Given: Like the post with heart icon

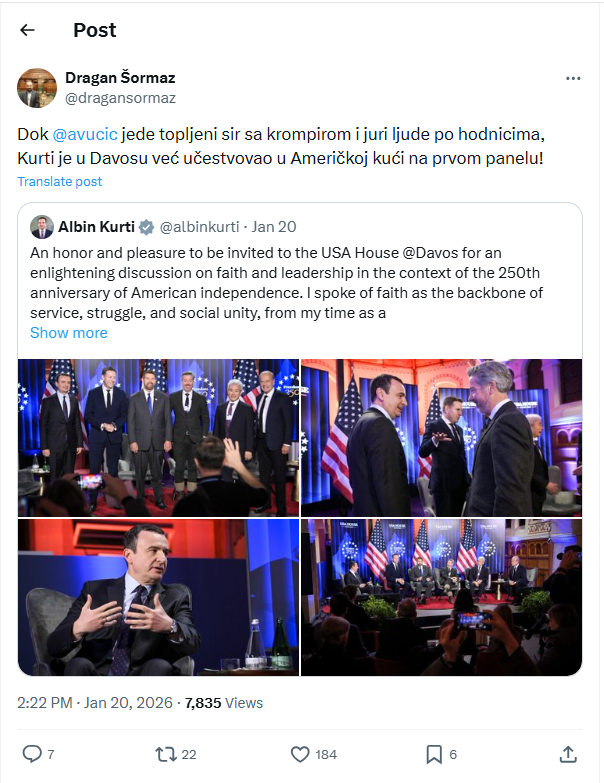Looking at the screenshot, I should [300, 754].
